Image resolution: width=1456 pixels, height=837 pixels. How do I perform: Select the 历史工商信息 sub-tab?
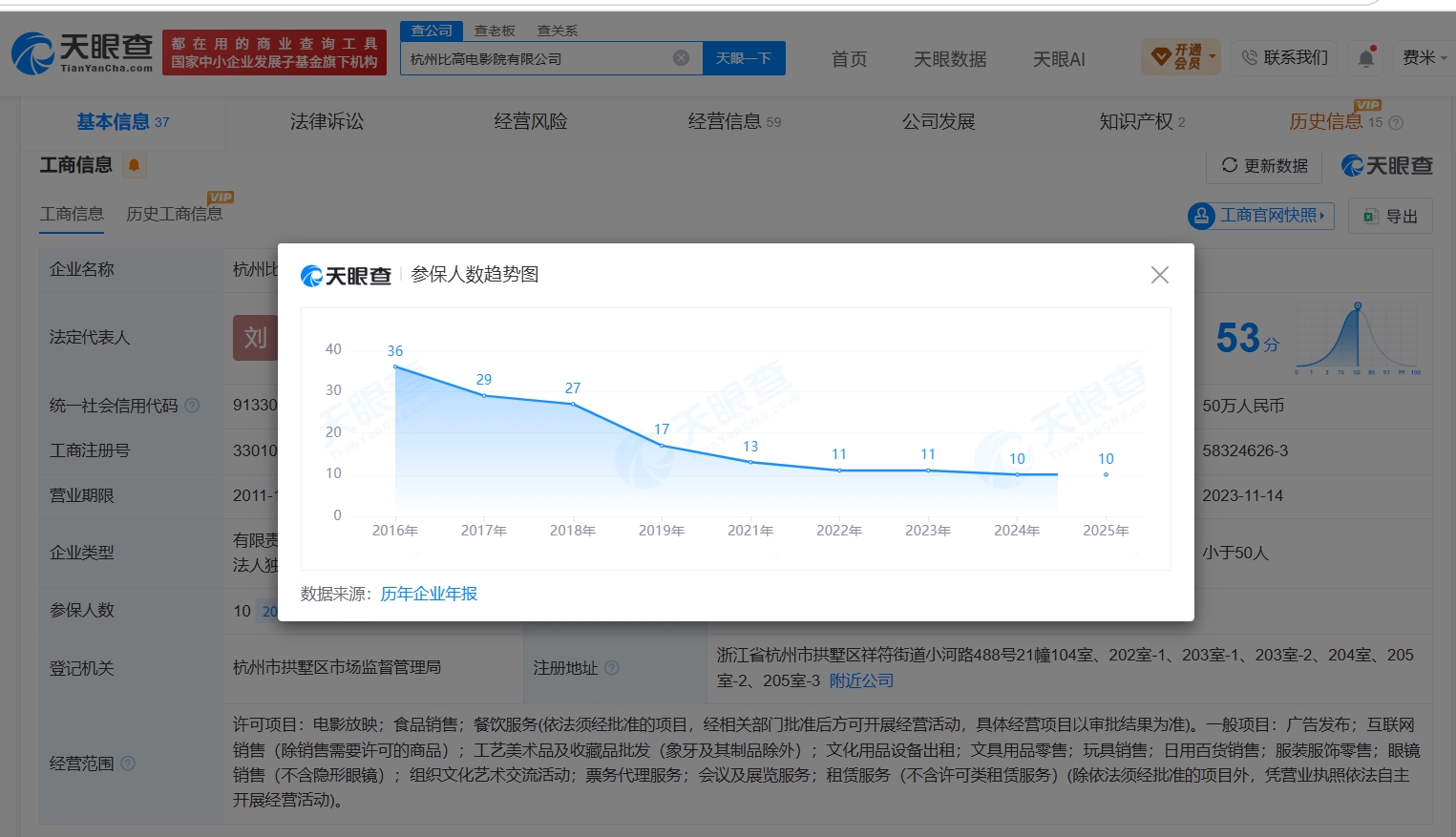[x=175, y=214]
